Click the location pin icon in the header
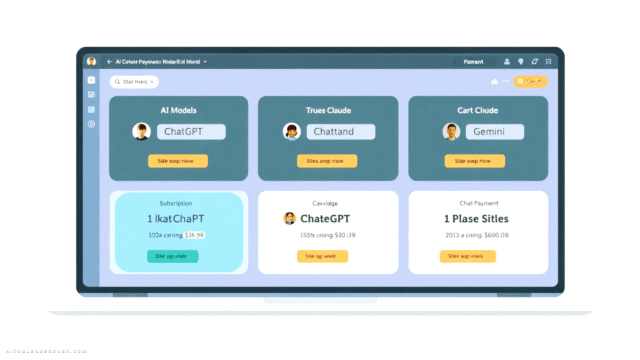 click(x=521, y=62)
